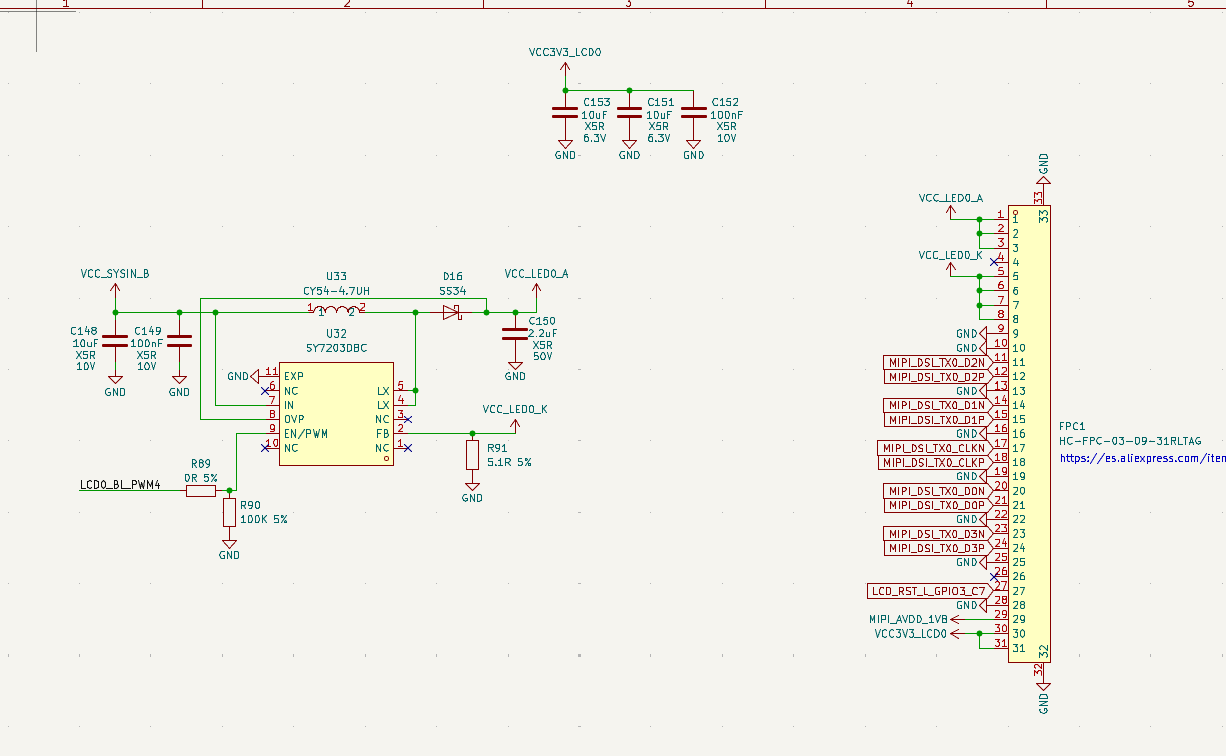Select the MIPI_DSI_TX0_D3P global label
Screen dimensions: 1226x756
click(x=936, y=548)
